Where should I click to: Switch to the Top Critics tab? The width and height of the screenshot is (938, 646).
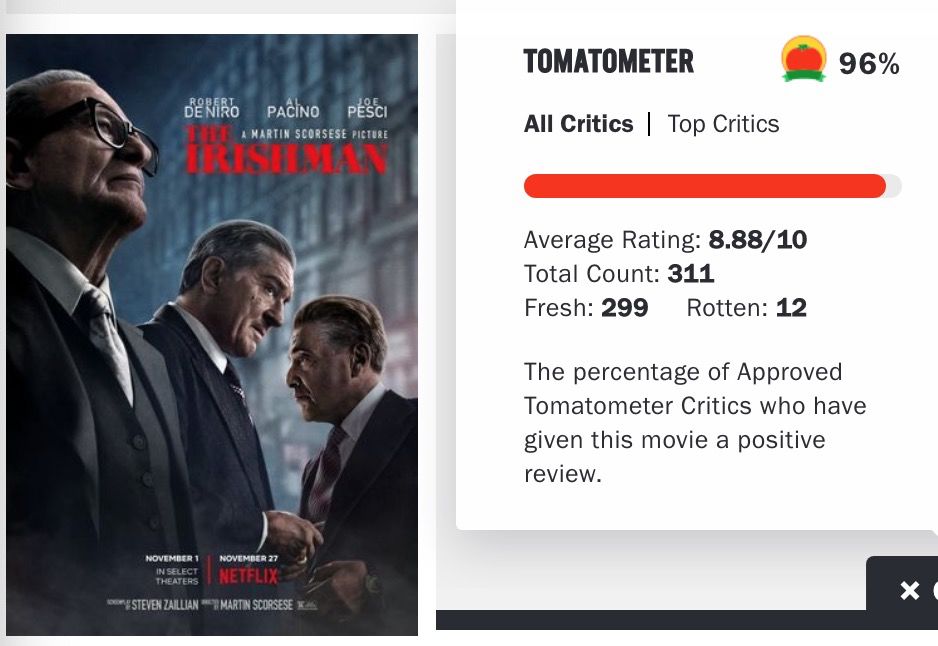tap(723, 124)
